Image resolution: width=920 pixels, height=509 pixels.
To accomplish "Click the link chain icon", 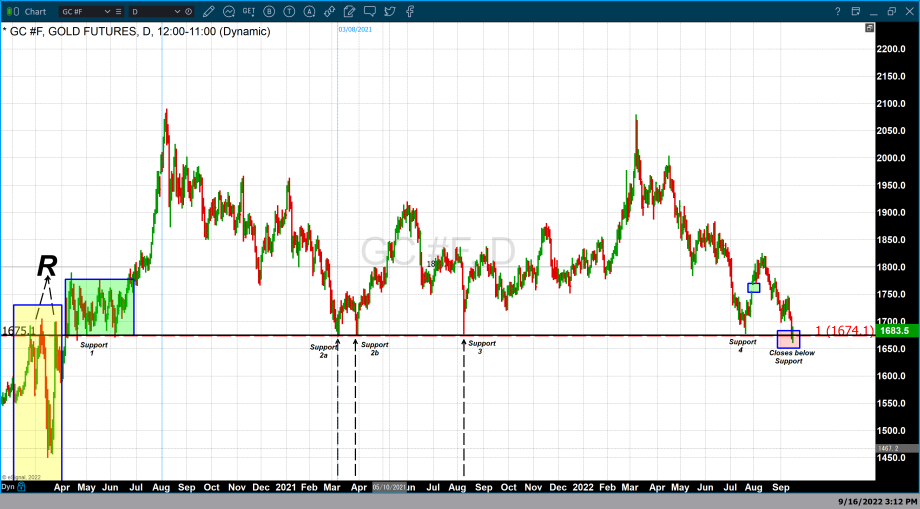I will click(330, 11).
